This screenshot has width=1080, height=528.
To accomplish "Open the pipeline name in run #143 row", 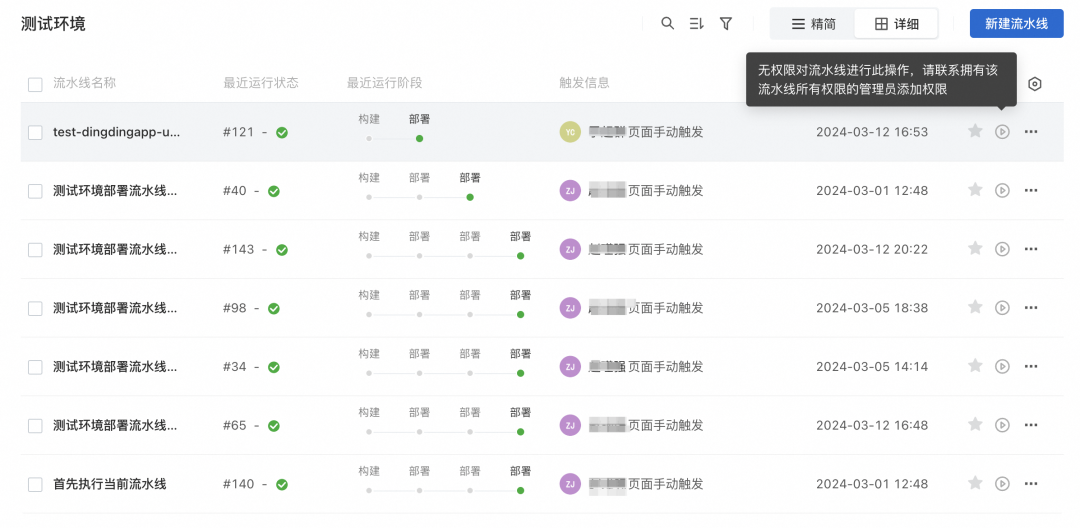I will point(115,249).
